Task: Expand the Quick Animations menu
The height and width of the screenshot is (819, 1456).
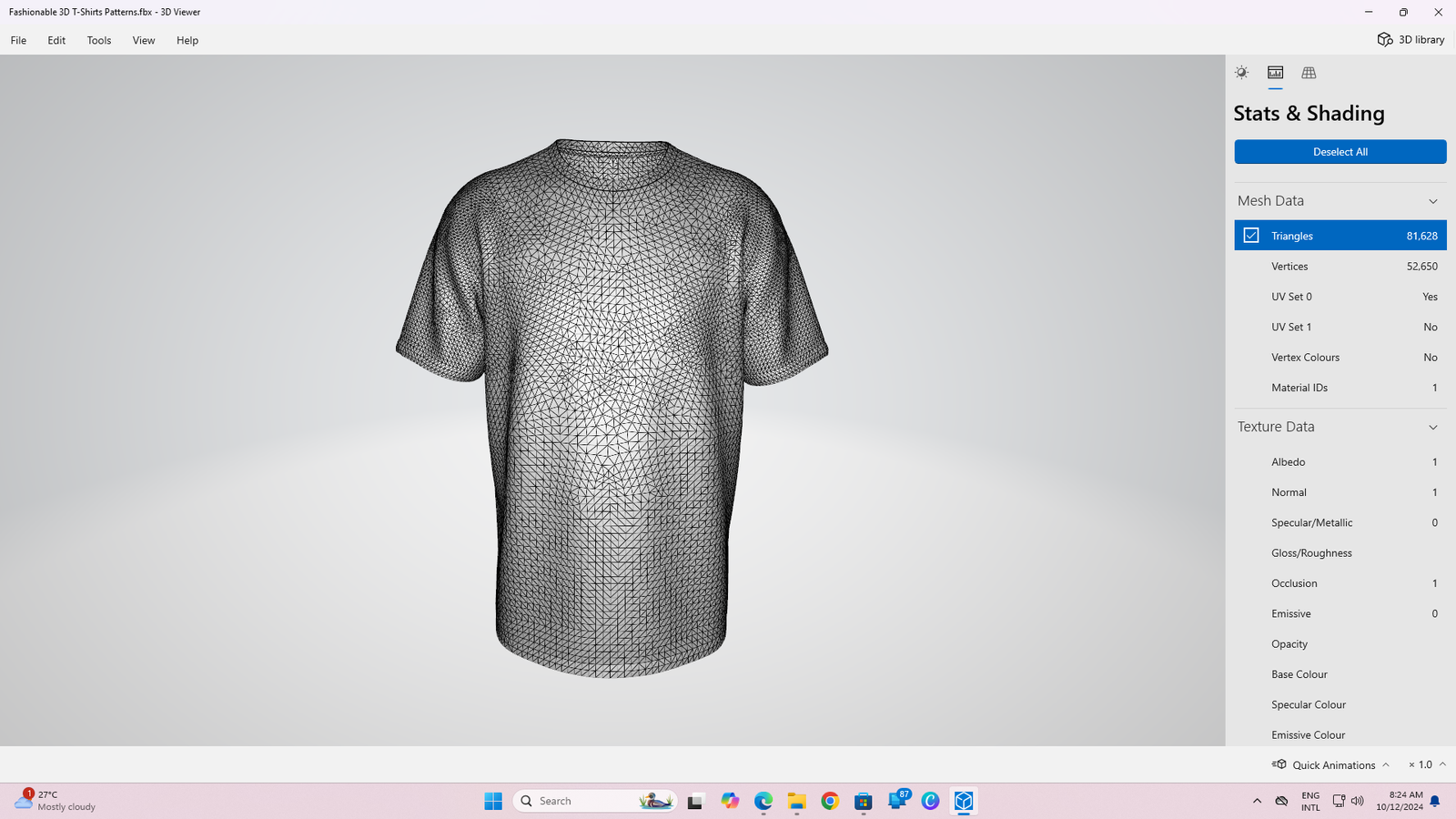Action: 1330,765
